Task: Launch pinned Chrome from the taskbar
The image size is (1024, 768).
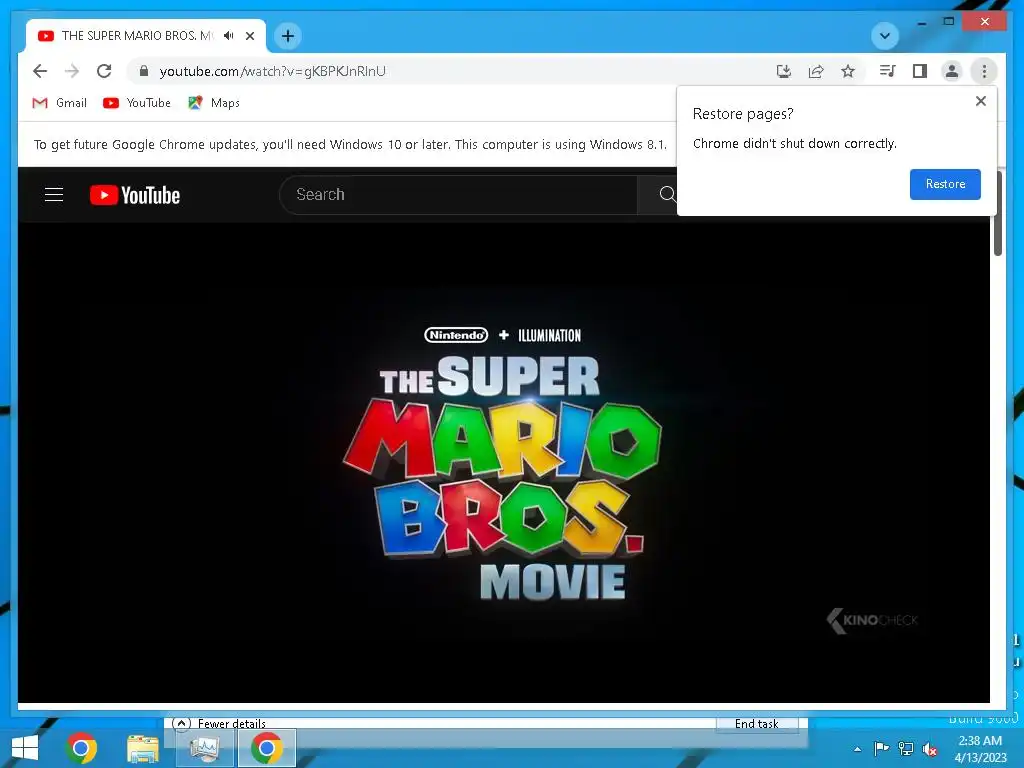Action: pyautogui.click(x=82, y=748)
